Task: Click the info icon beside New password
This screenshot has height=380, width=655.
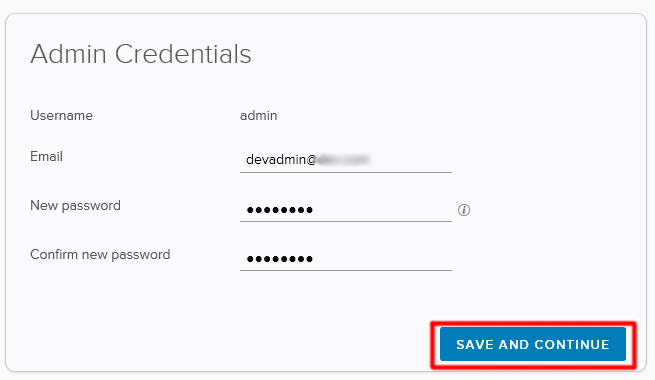Action: [464, 210]
